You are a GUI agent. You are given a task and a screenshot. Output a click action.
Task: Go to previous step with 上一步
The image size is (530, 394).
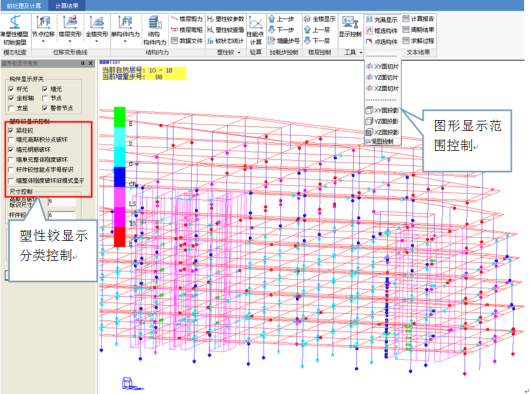click(x=281, y=19)
